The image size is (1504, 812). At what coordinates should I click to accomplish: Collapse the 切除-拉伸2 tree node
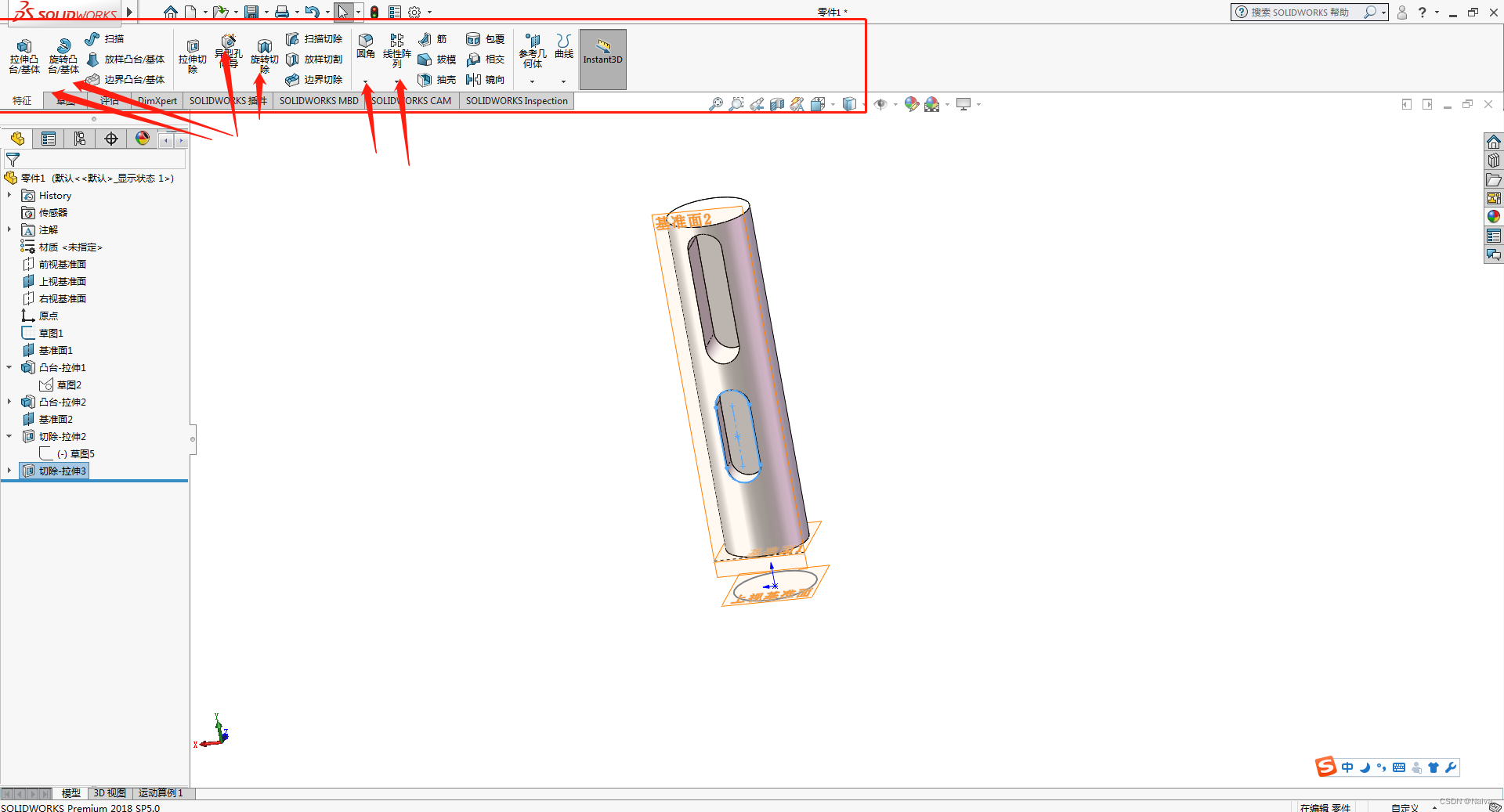pos(9,436)
